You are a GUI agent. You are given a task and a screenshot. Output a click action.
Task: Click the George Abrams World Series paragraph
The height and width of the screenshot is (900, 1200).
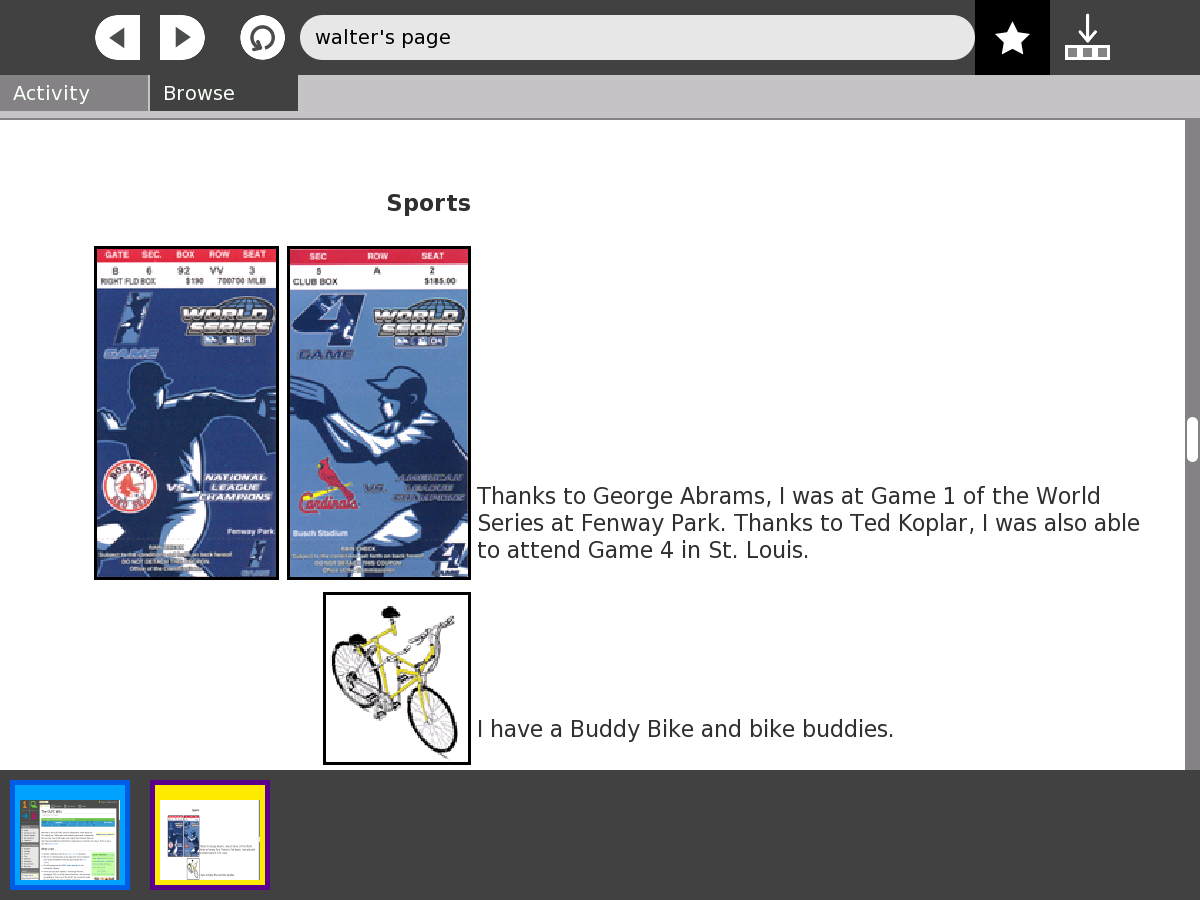coord(808,523)
